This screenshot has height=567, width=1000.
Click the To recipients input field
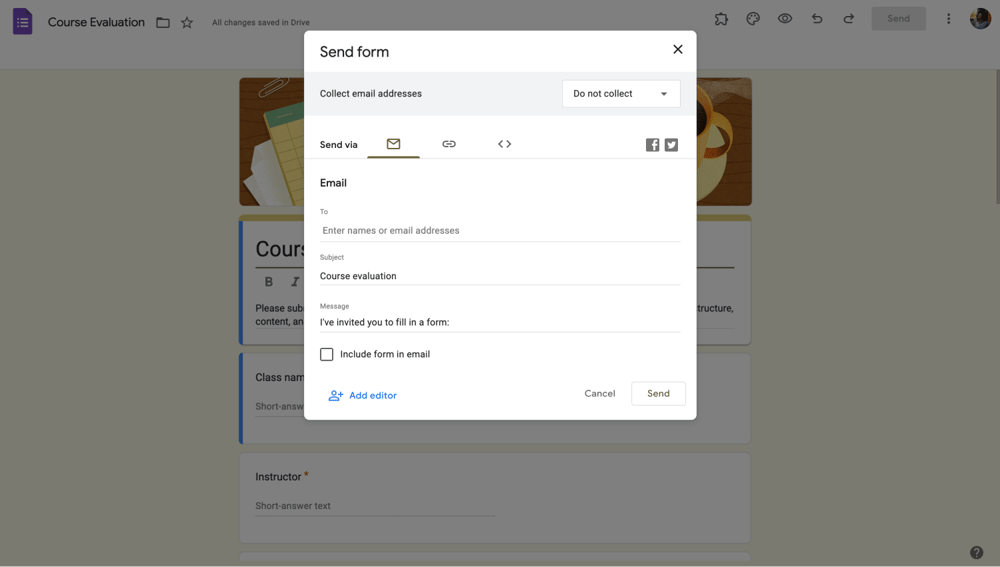499,231
